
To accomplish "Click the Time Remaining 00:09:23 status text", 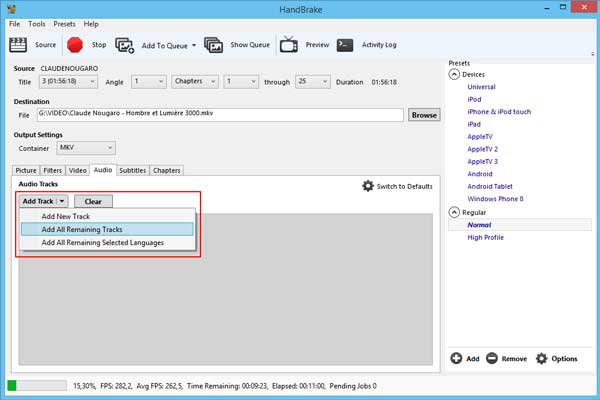I will pos(227,386).
